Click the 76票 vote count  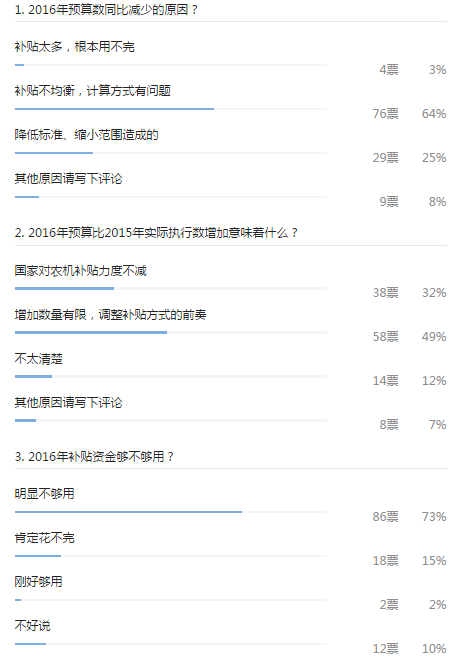(385, 114)
